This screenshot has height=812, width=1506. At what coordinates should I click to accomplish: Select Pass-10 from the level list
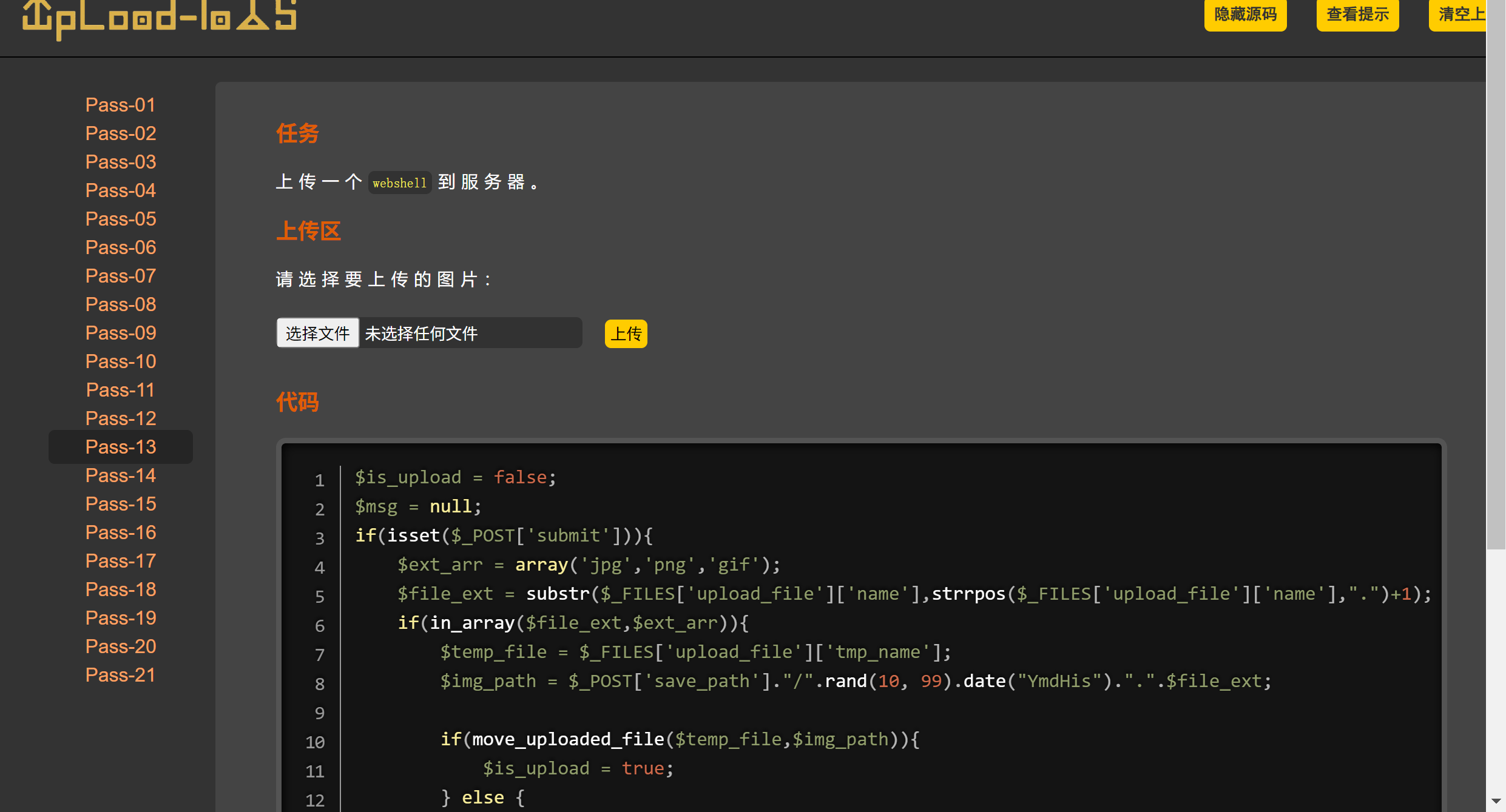pyautogui.click(x=121, y=361)
